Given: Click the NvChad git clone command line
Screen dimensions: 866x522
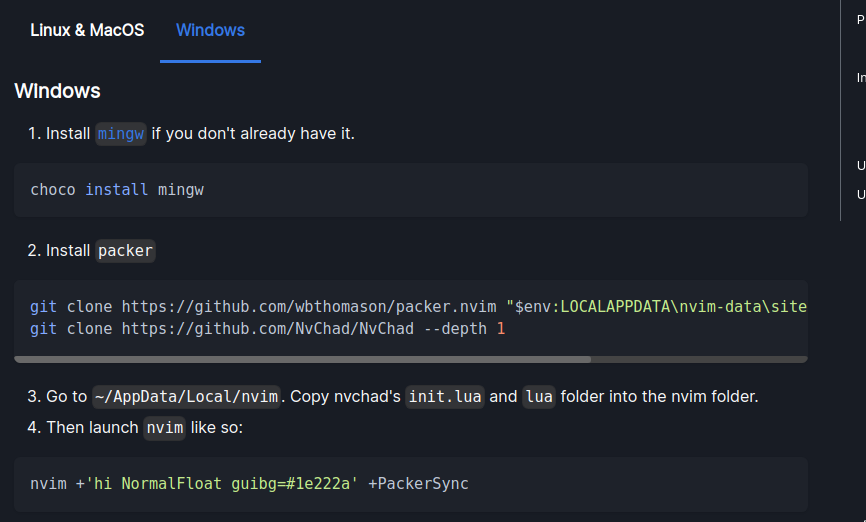Looking at the screenshot, I should [267, 329].
